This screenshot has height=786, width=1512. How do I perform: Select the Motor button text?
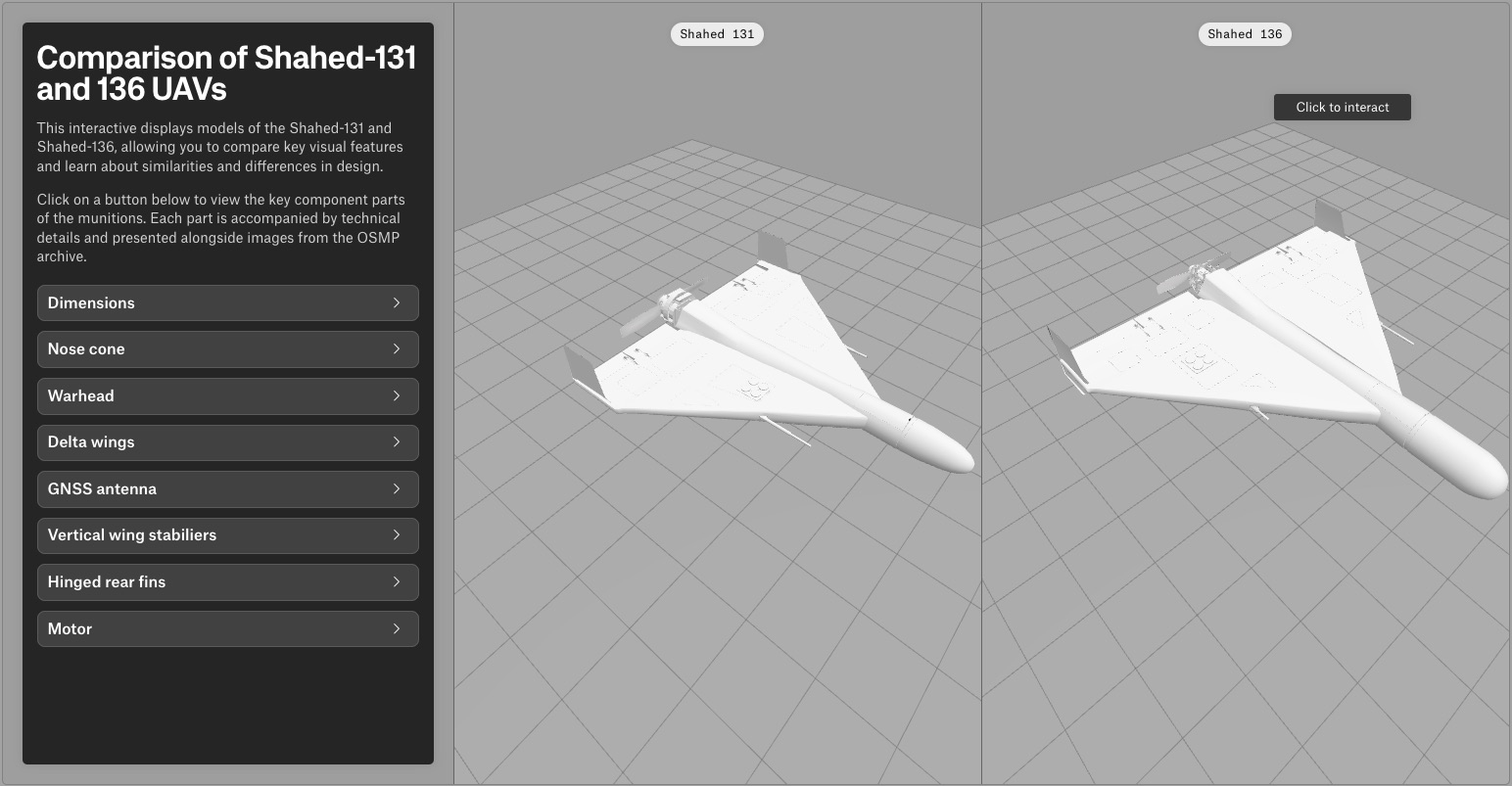click(x=70, y=629)
